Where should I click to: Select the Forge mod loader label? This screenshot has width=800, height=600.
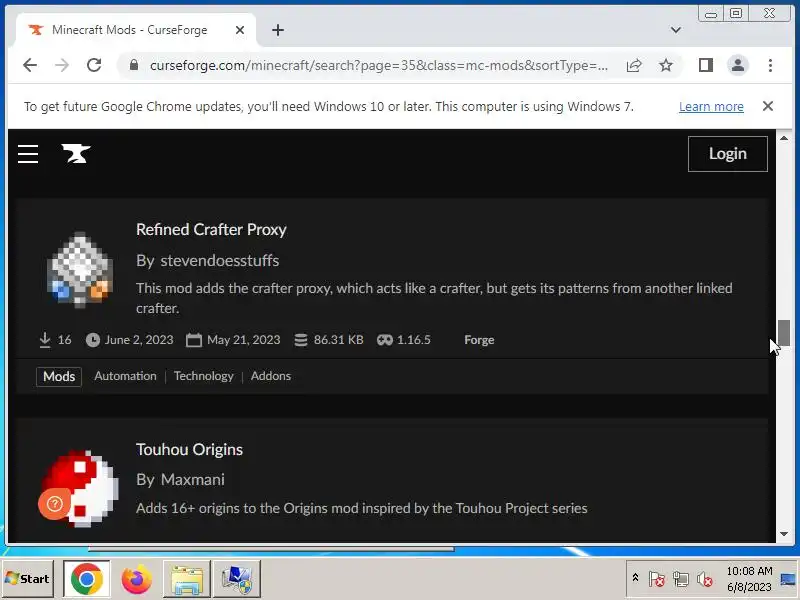click(x=479, y=340)
